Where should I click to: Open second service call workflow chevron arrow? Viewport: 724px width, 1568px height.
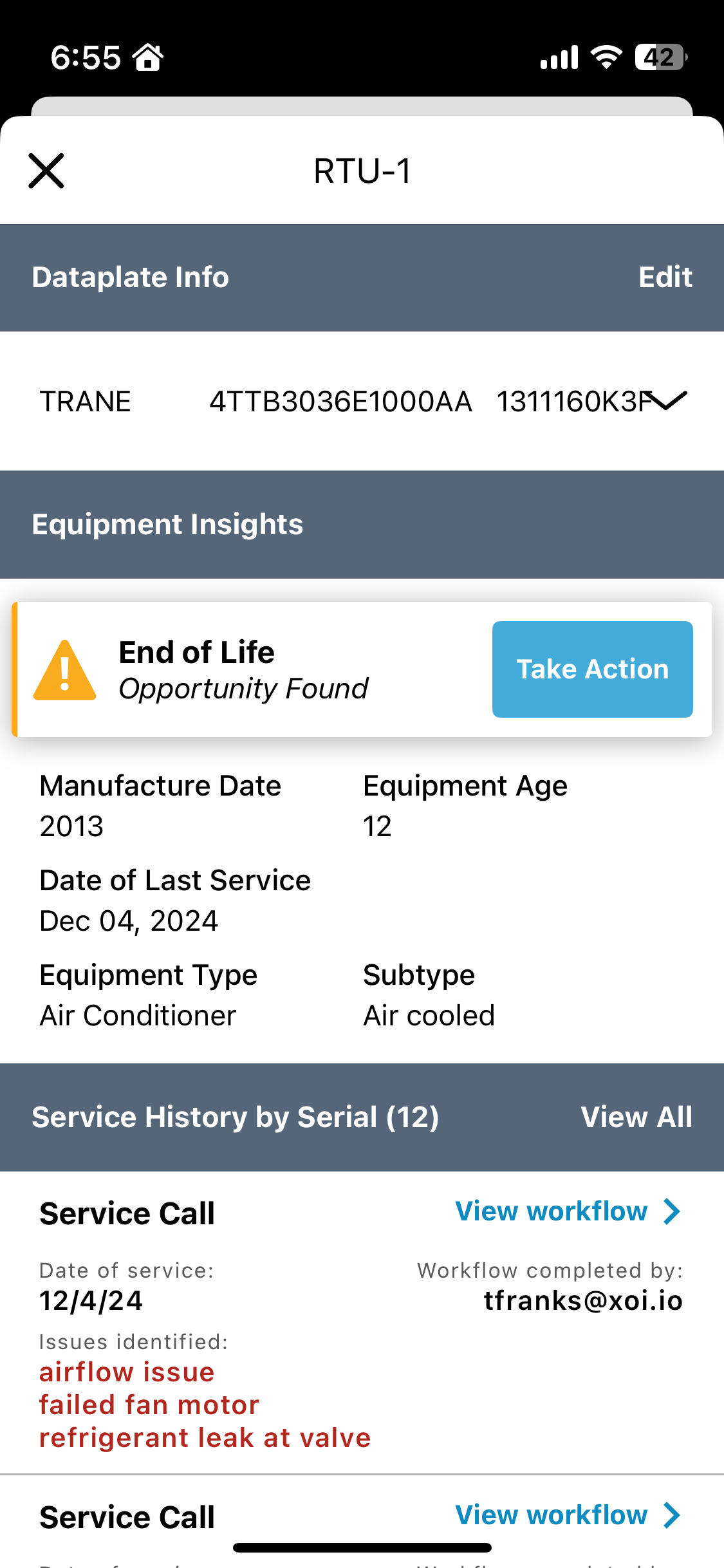pos(672,1515)
